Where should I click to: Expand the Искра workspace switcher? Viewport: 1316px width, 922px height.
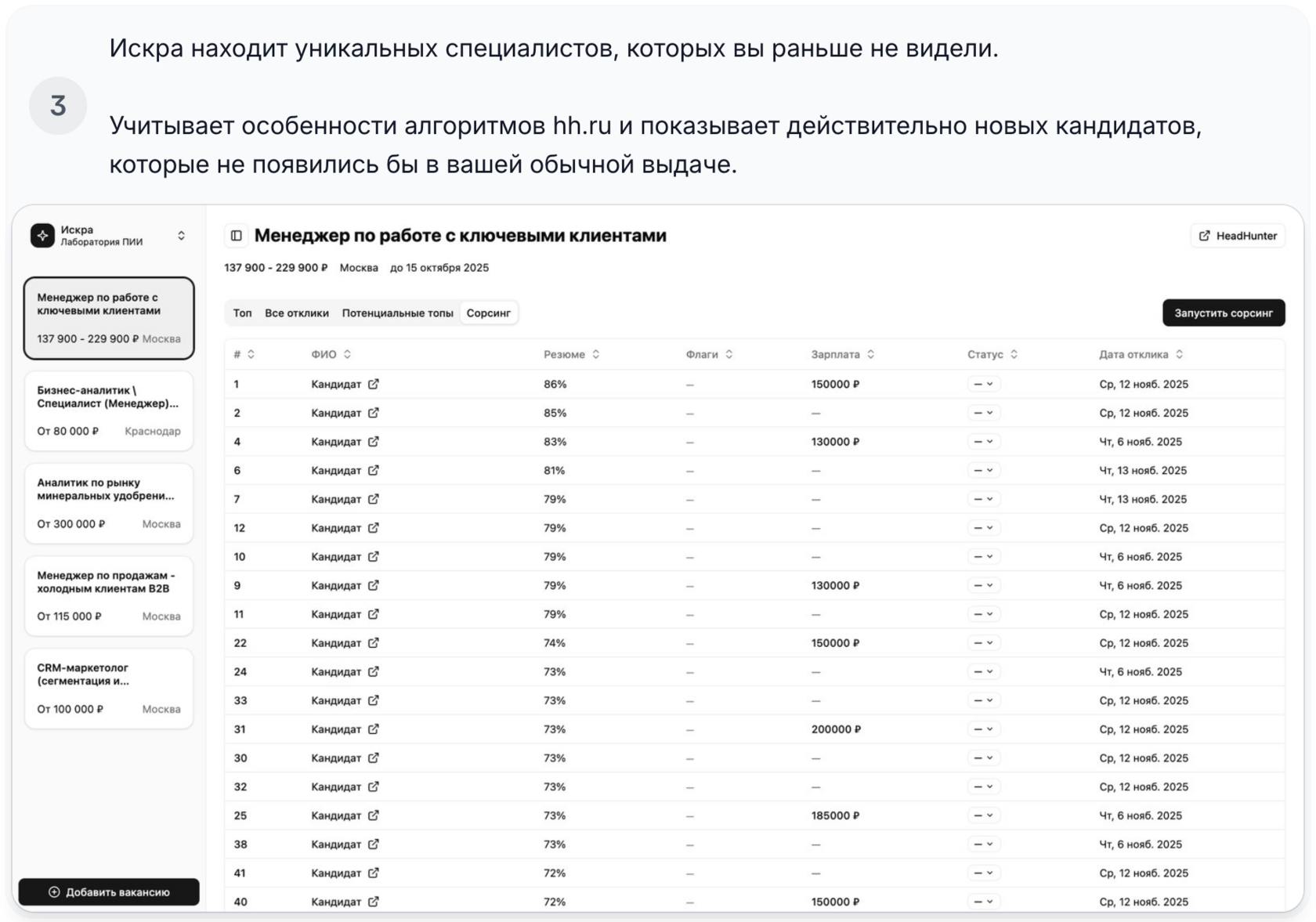pos(181,236)
